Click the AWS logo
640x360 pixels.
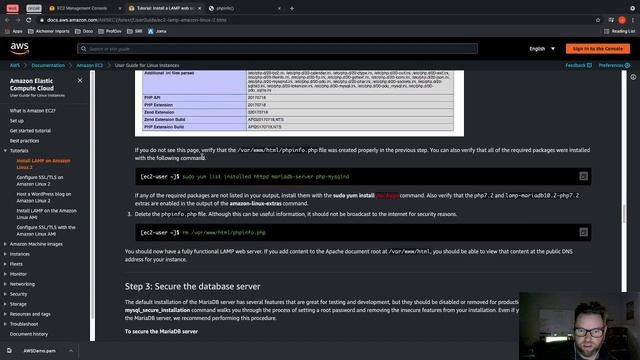[x=20, y=48]
